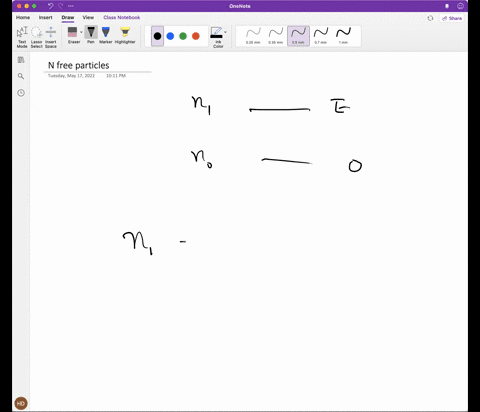480x412 pixels.
Task: Open the search icon in sidebar
Action: [x=21, y=76]
